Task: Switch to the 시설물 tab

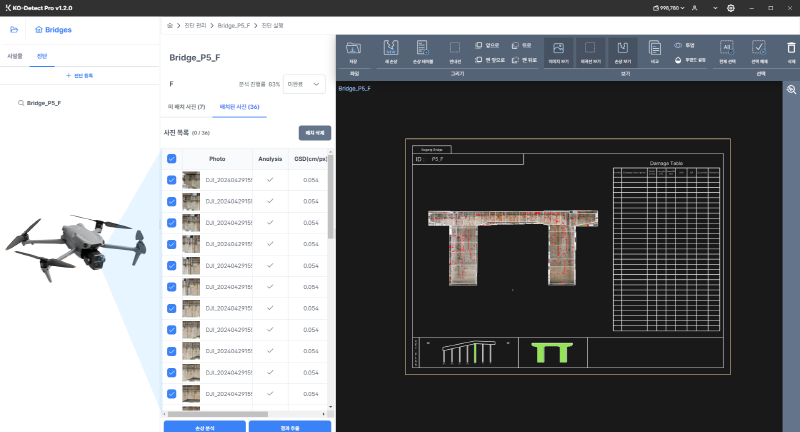Action: pos(15,56)
